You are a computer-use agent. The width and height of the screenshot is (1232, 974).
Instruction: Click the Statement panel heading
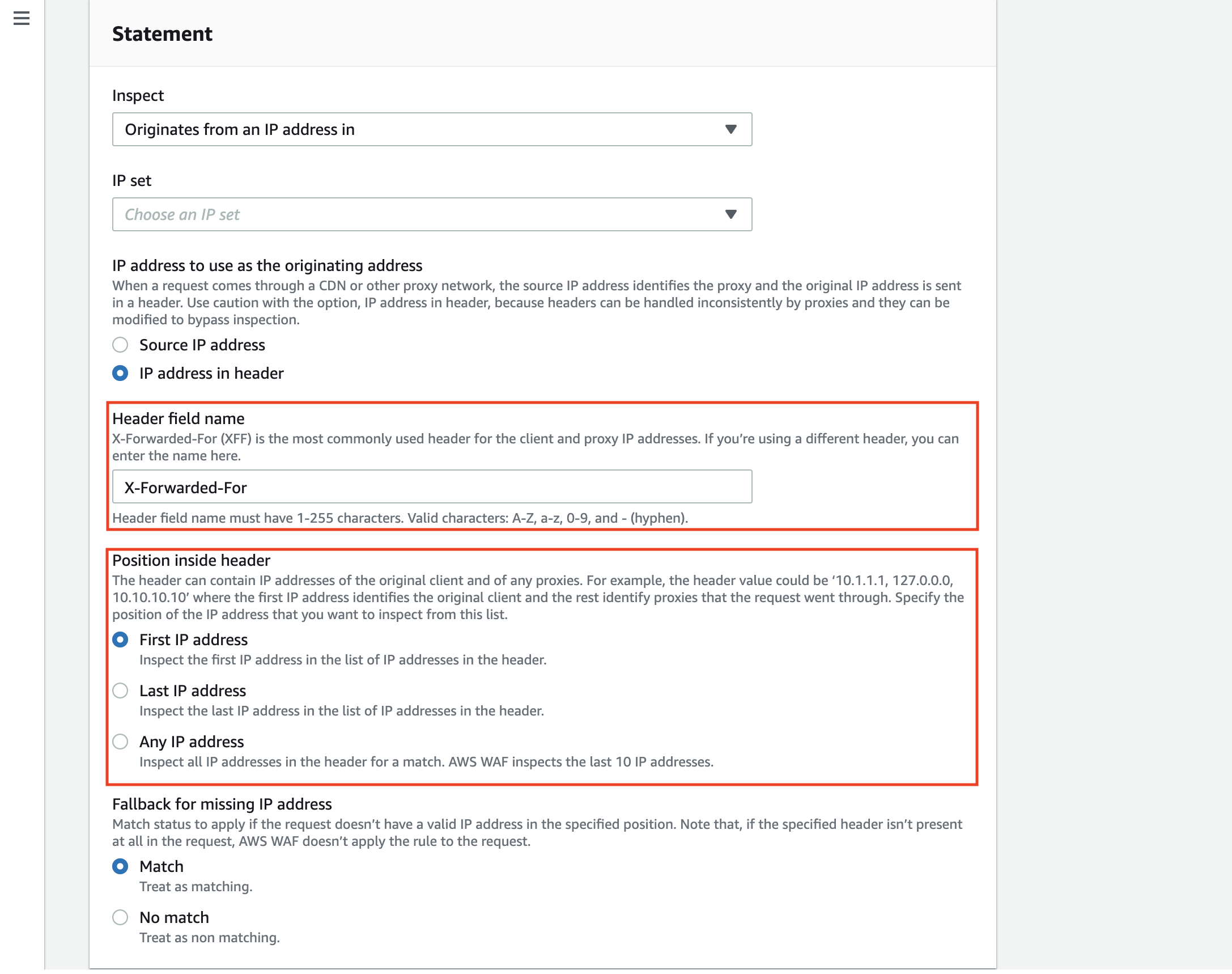tap(162, 34)
